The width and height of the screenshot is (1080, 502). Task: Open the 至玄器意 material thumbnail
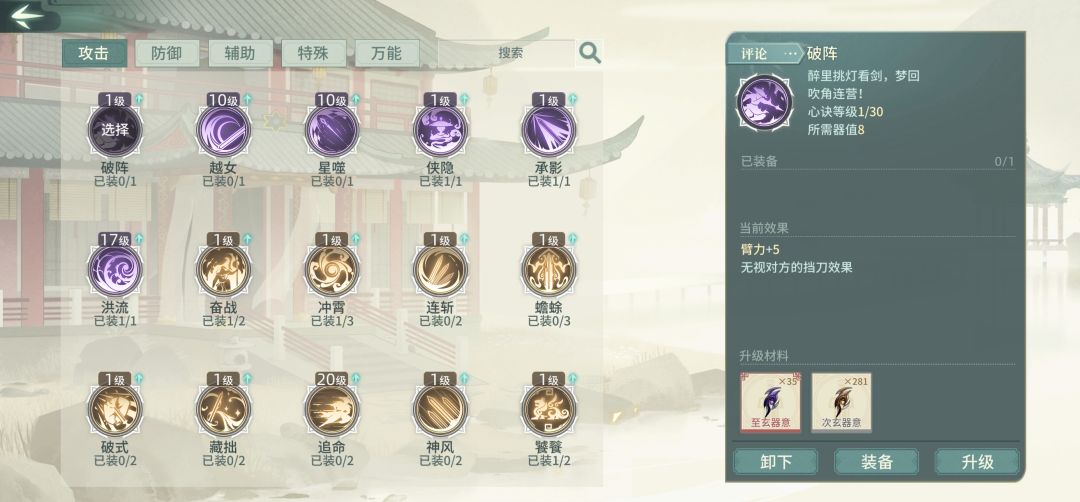(x=771, y=403)
